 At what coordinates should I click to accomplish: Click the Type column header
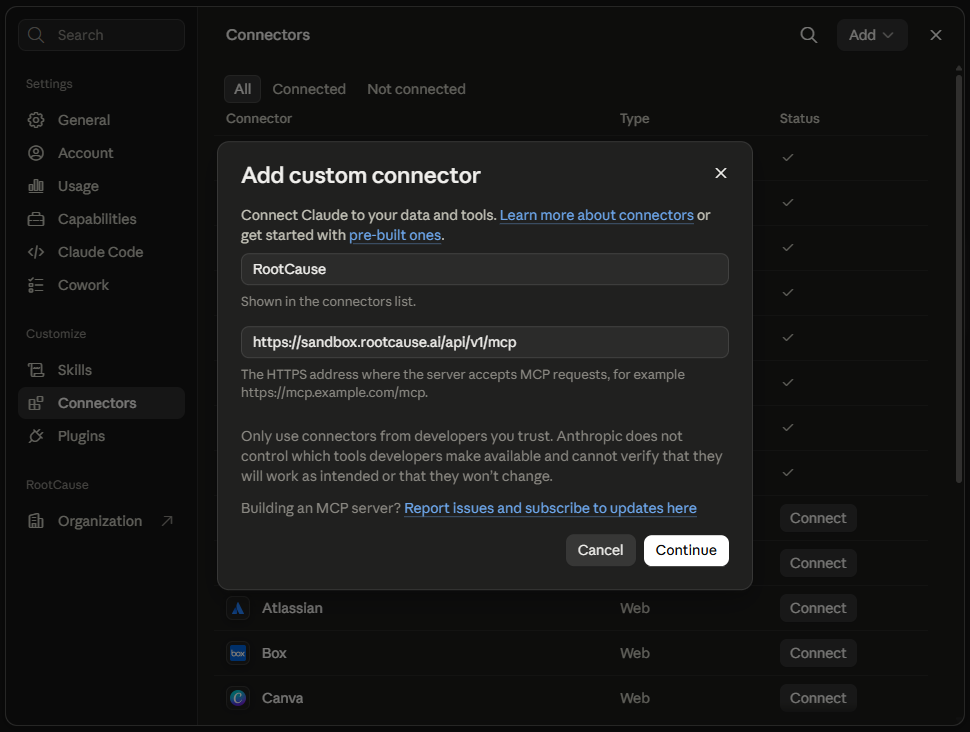point(635,118)
